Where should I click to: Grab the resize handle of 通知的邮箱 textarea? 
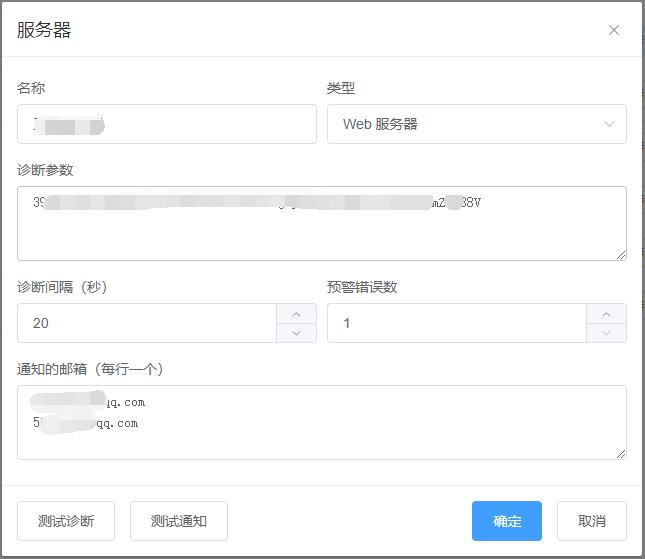tap(621, 454)
